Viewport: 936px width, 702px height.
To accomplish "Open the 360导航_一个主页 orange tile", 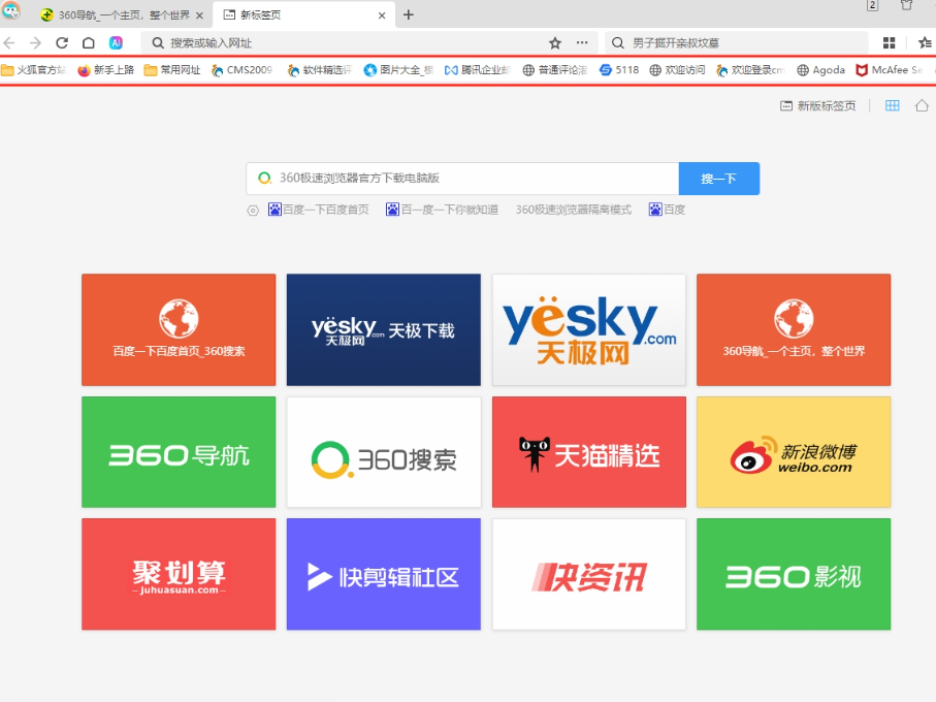I will (x=793, y=330).
